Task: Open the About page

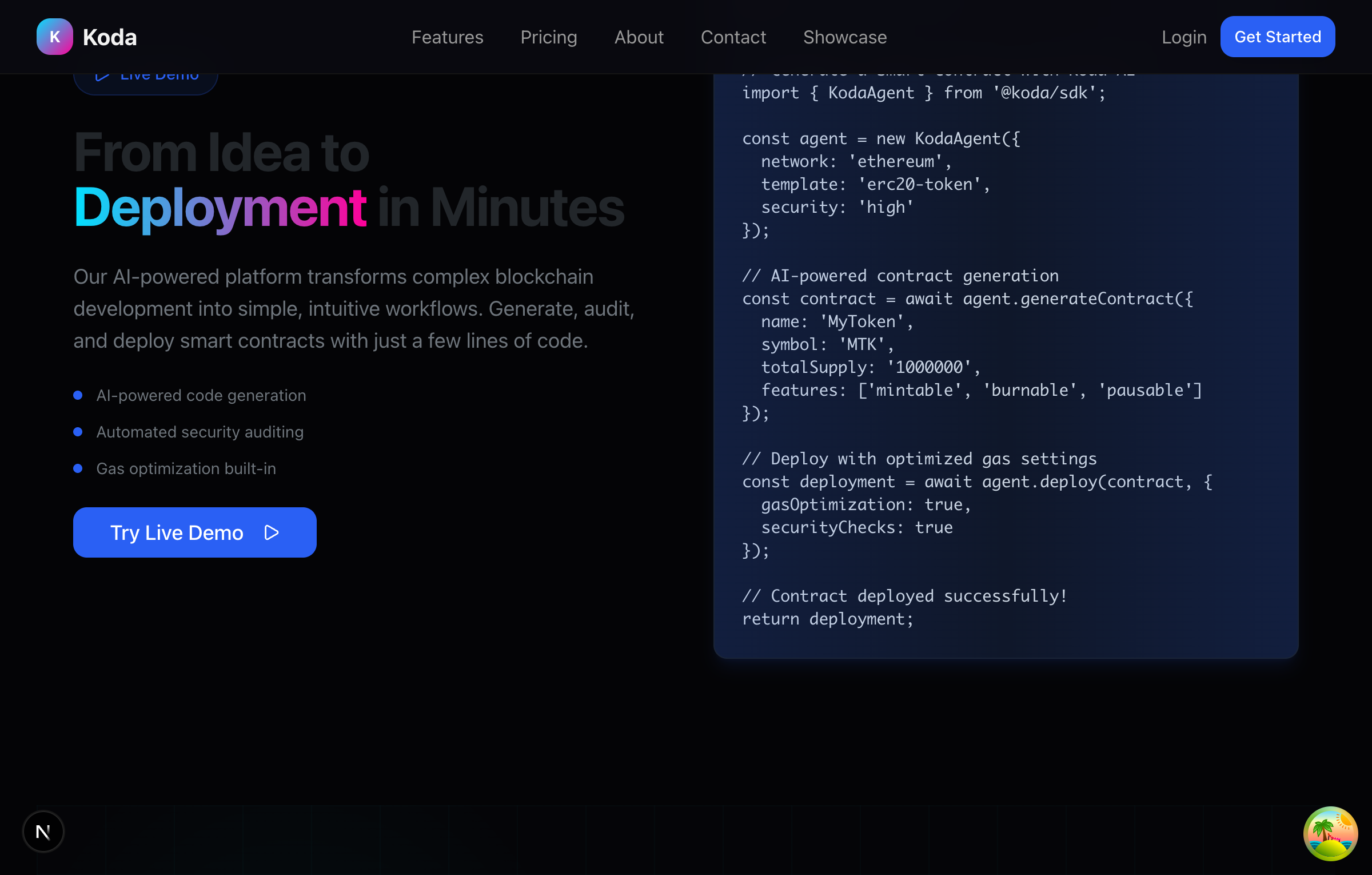Action: coord(639,37)
